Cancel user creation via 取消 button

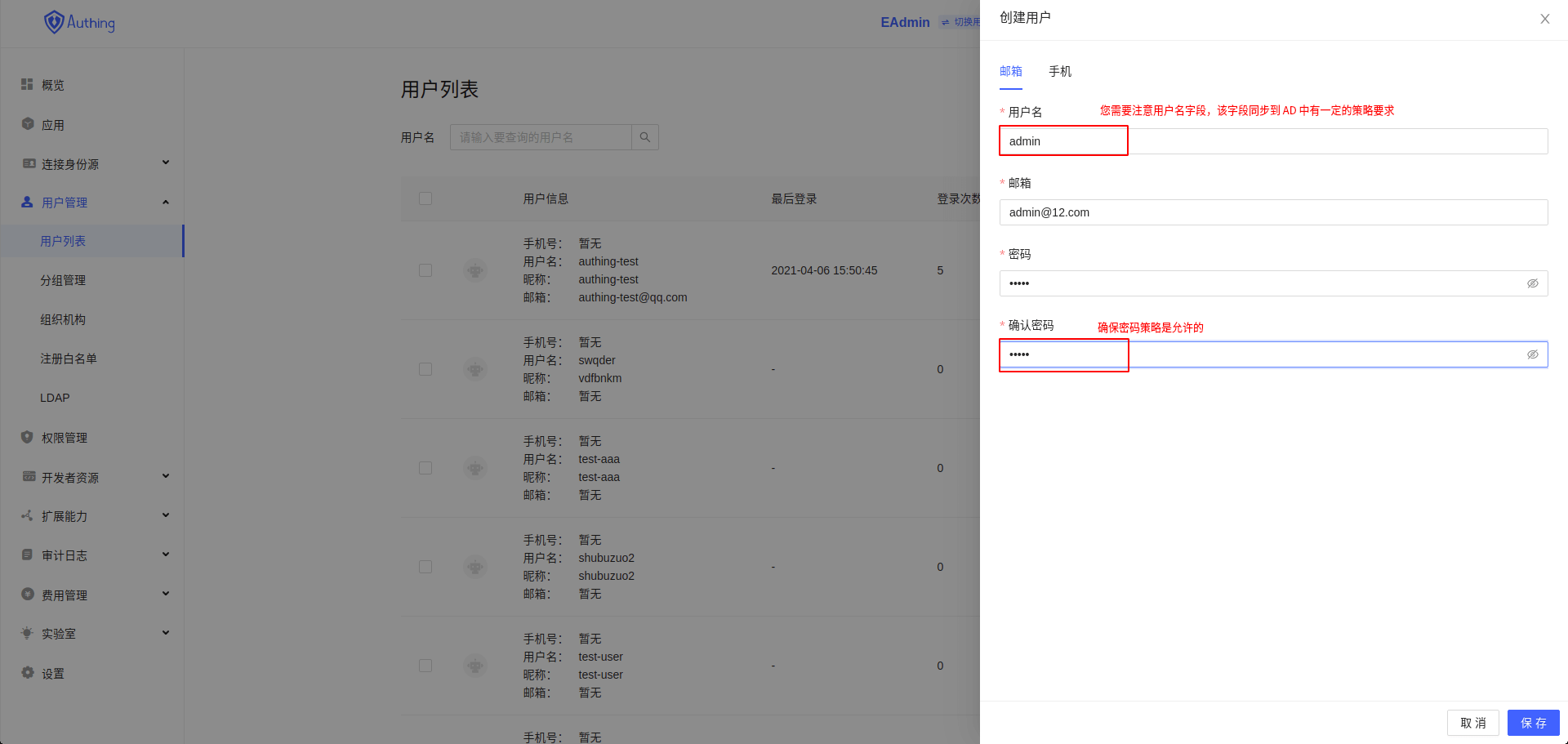click(x=1472, y=722)
